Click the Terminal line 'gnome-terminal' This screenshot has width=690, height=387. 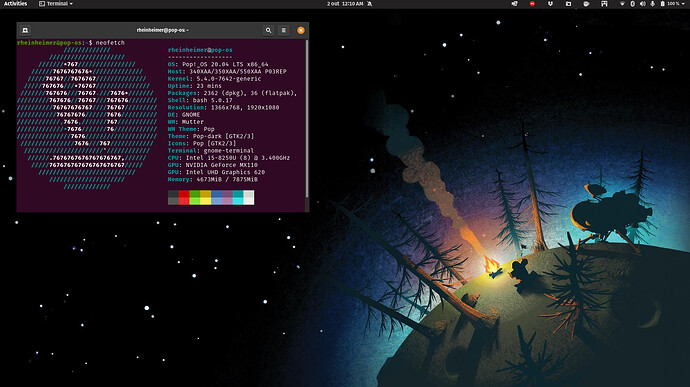point(211,151)
